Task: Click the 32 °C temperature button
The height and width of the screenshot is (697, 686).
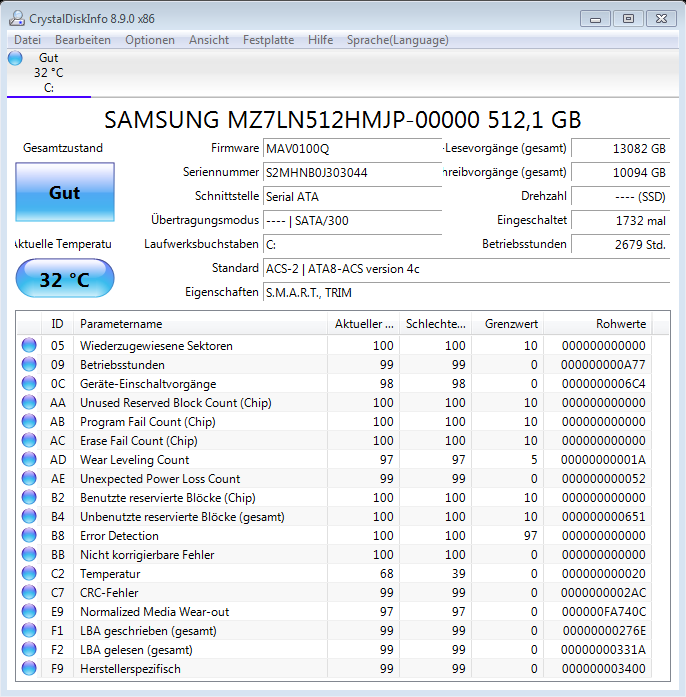Action: (x=65, y=279)
